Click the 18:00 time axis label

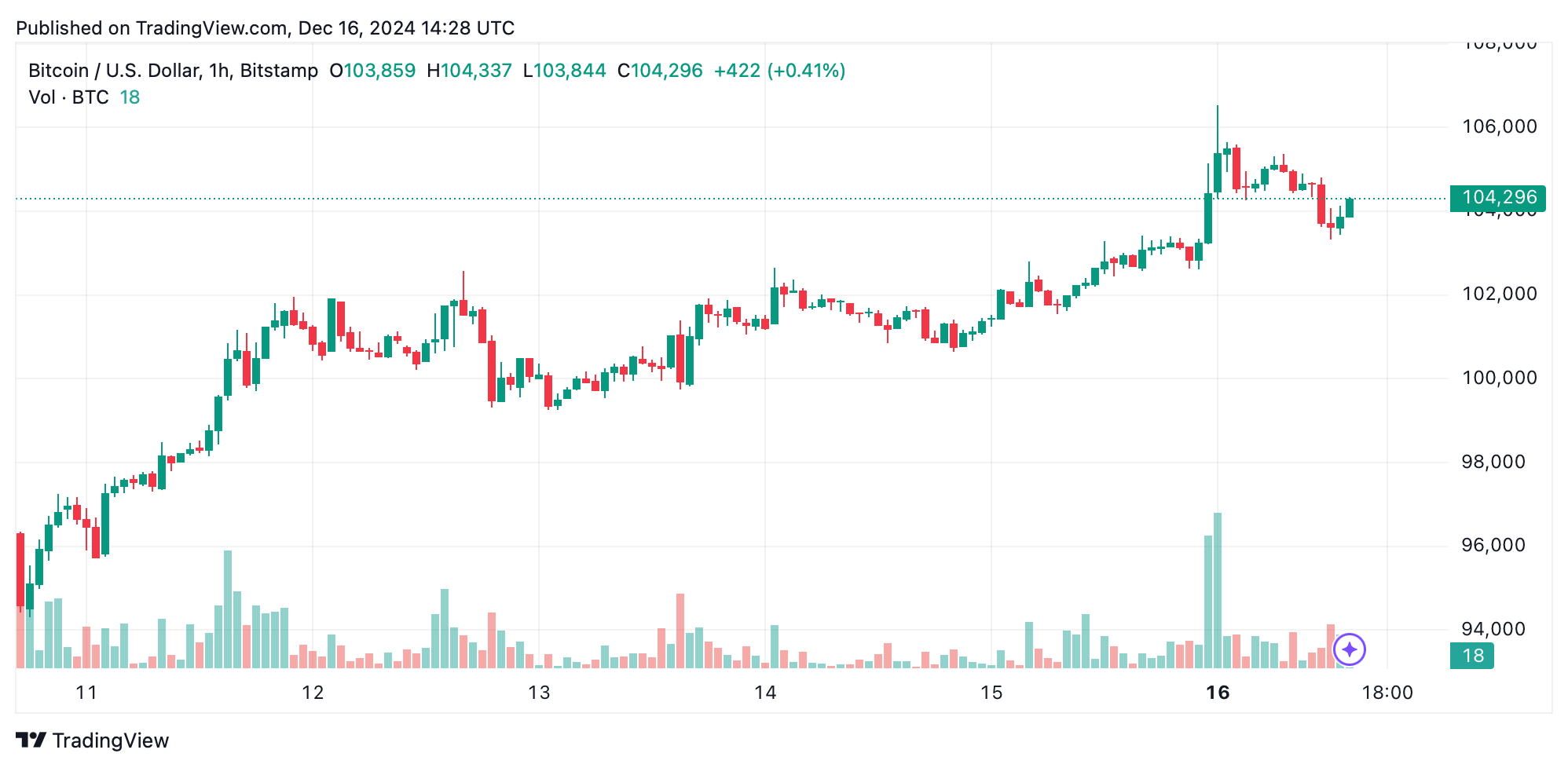[1387, 693]
